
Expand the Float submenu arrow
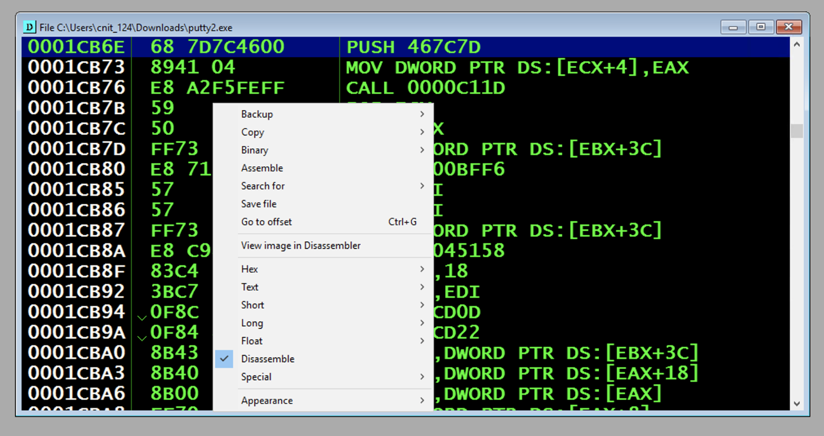[422, 340]
